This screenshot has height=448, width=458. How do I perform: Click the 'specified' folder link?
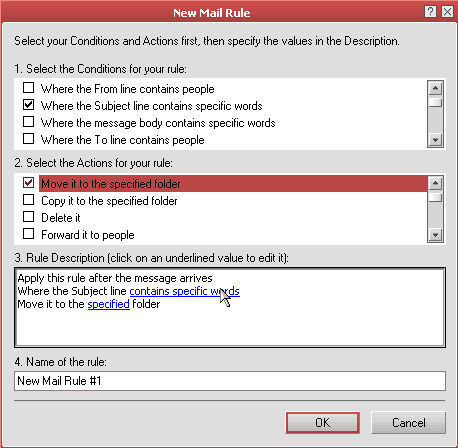tap(108, 304)
